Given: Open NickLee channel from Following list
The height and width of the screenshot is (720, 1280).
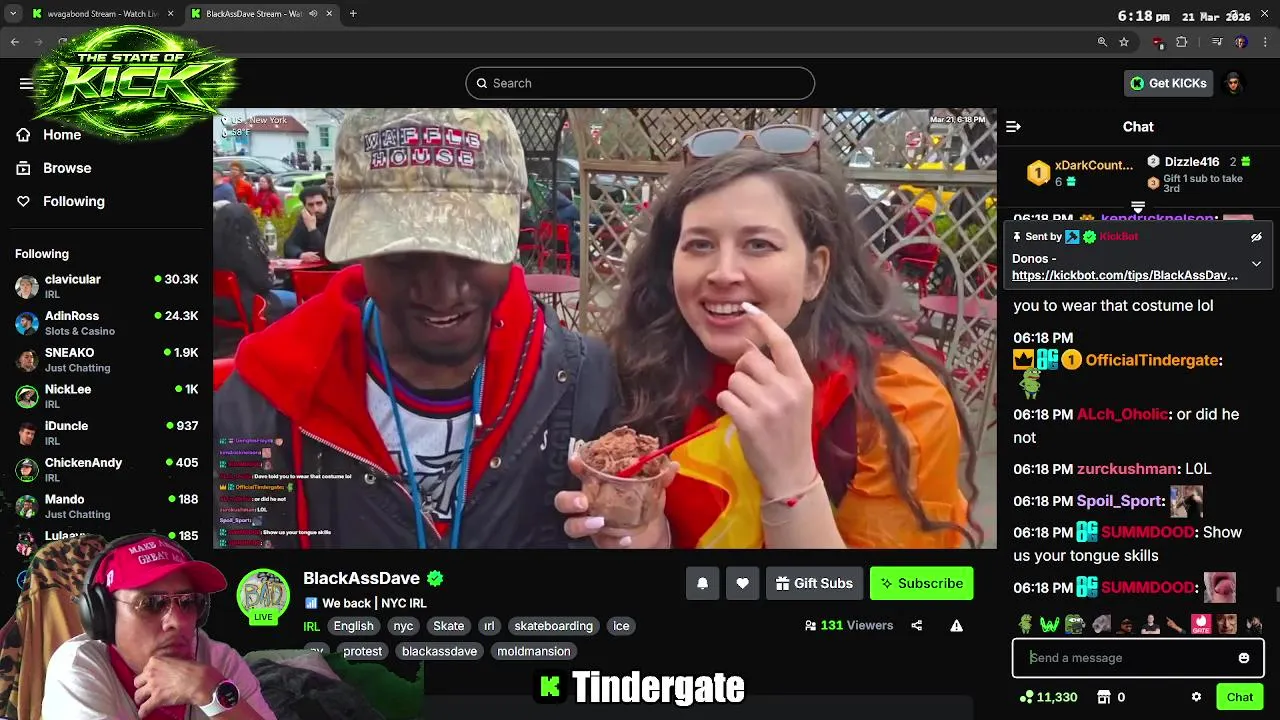Looking at the screenshot, I should [x=106, y=396].
